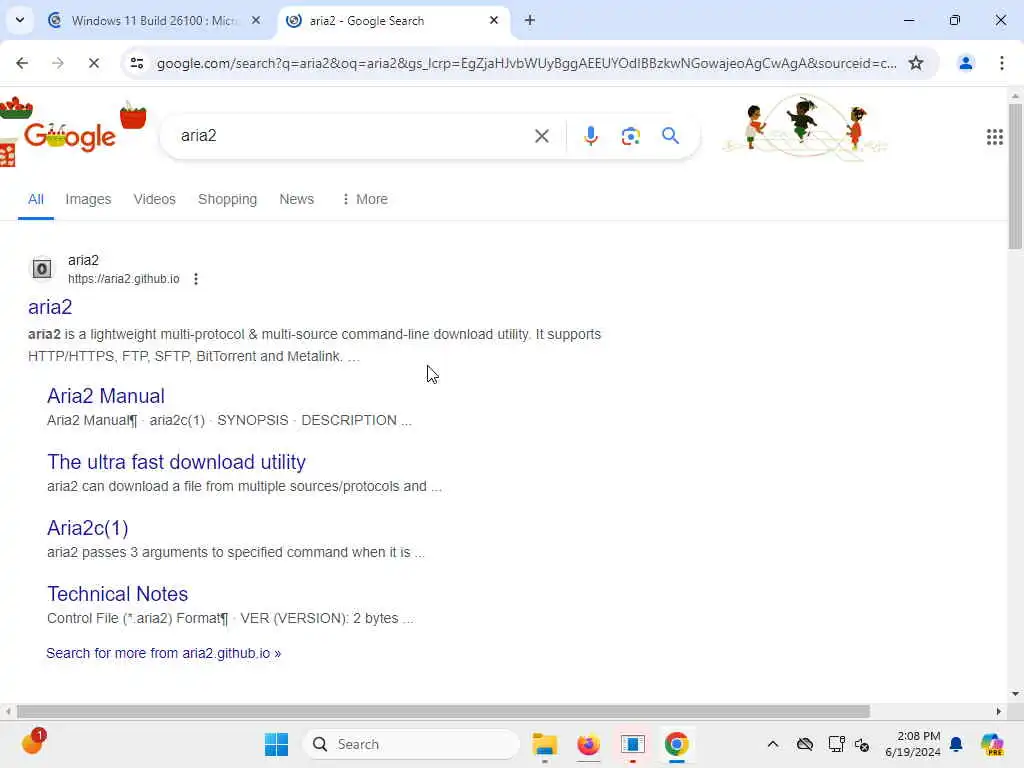1024x768 pixels.
Task: Open the Google apps grid
Action: tap(995, 136)
